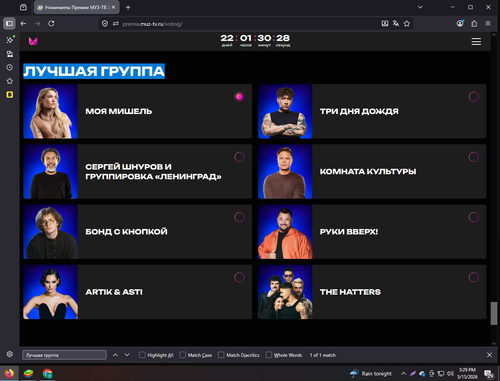Click the Сергей Шнуров artist photo
The height and width of the screenshot is (381, 500).
coord(51,171)
